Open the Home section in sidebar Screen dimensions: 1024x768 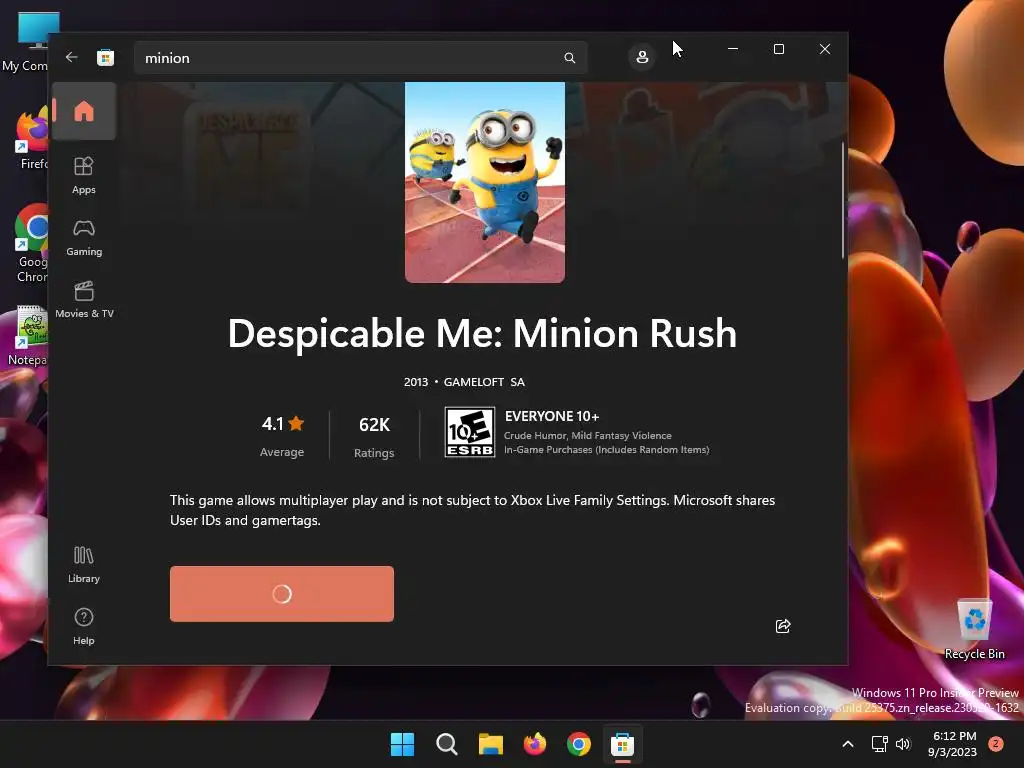(84, 111)
